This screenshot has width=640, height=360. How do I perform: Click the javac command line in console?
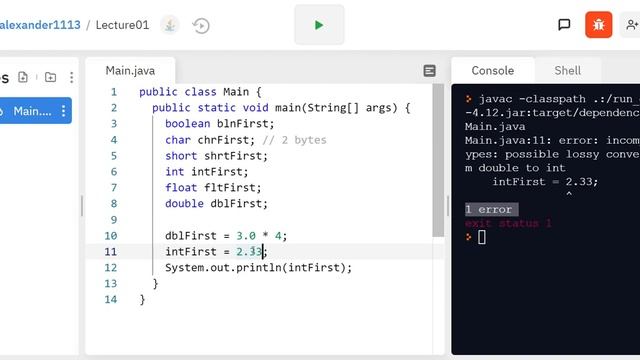point(559,99)
